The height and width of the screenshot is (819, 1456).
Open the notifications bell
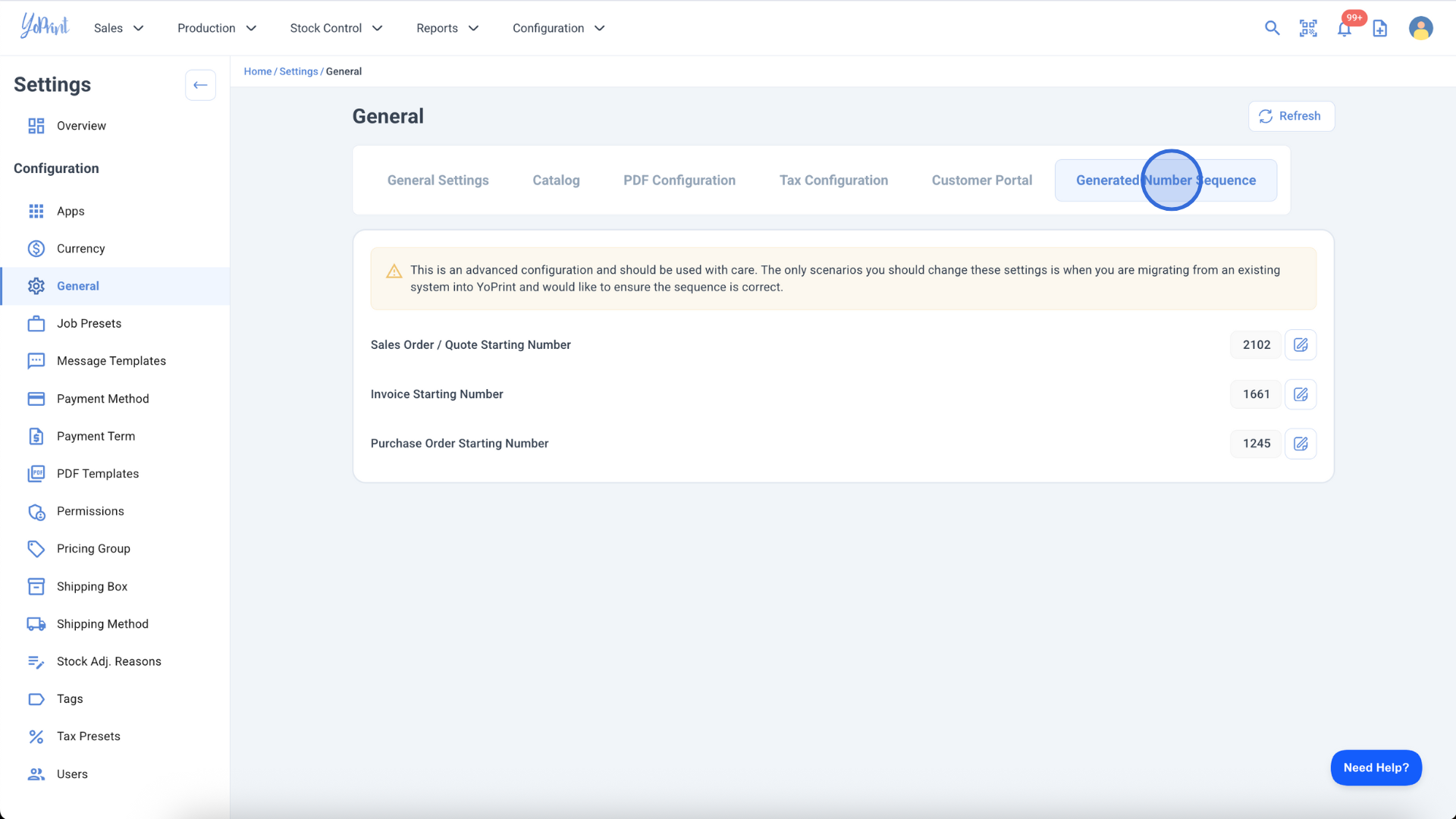coord(1344,29)
